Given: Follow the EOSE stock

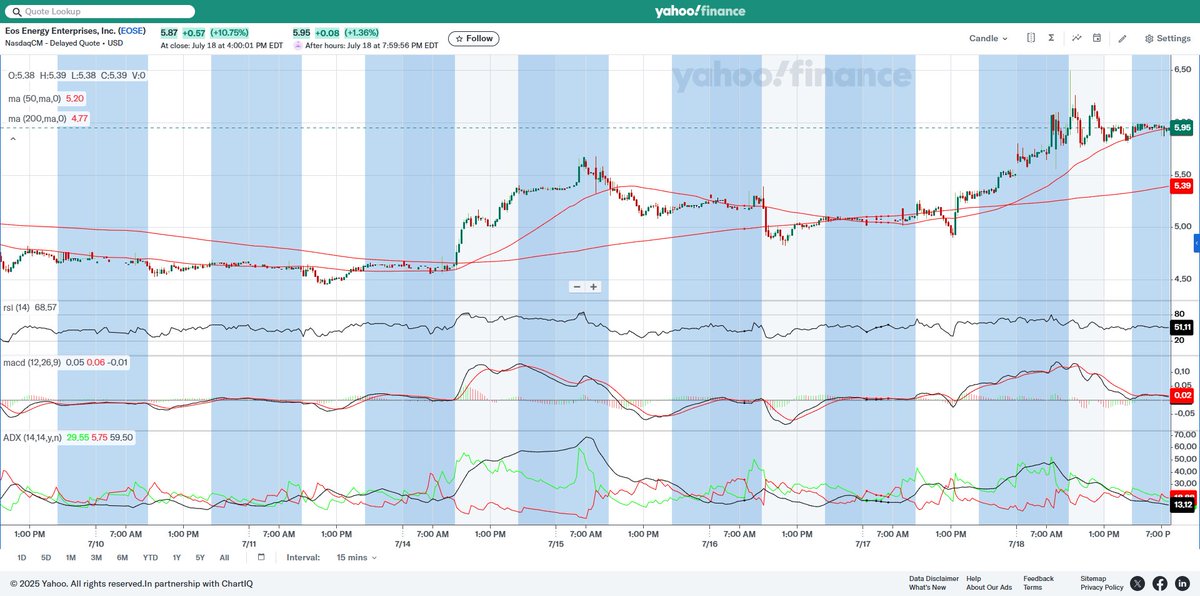Looking at the screenshot, I should tap(474, 38).
